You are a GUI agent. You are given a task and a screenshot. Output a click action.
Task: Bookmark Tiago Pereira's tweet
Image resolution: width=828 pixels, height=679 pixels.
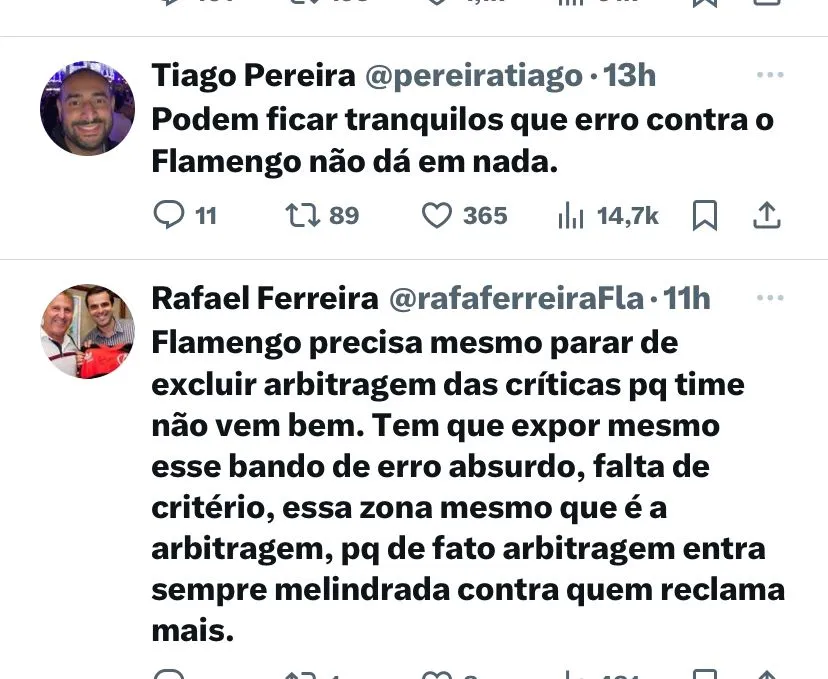(x=704, y=215)
